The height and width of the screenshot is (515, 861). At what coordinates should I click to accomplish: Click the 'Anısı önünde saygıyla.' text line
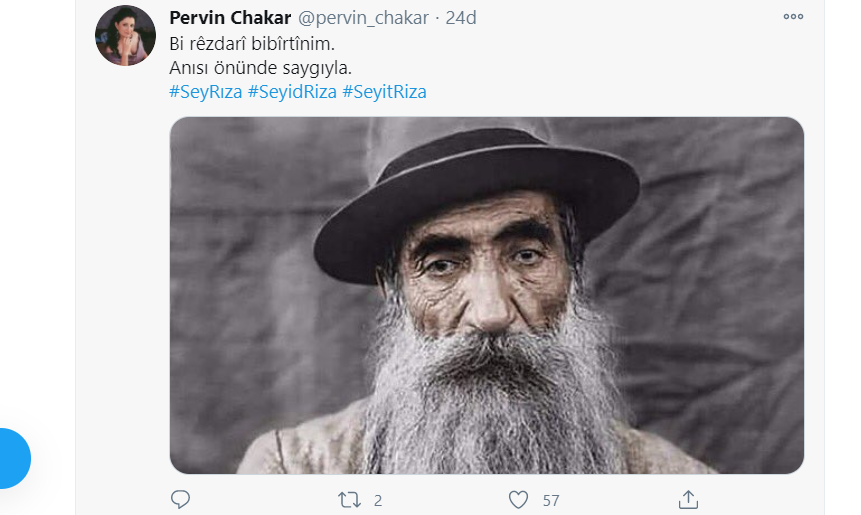coord(260,68)
